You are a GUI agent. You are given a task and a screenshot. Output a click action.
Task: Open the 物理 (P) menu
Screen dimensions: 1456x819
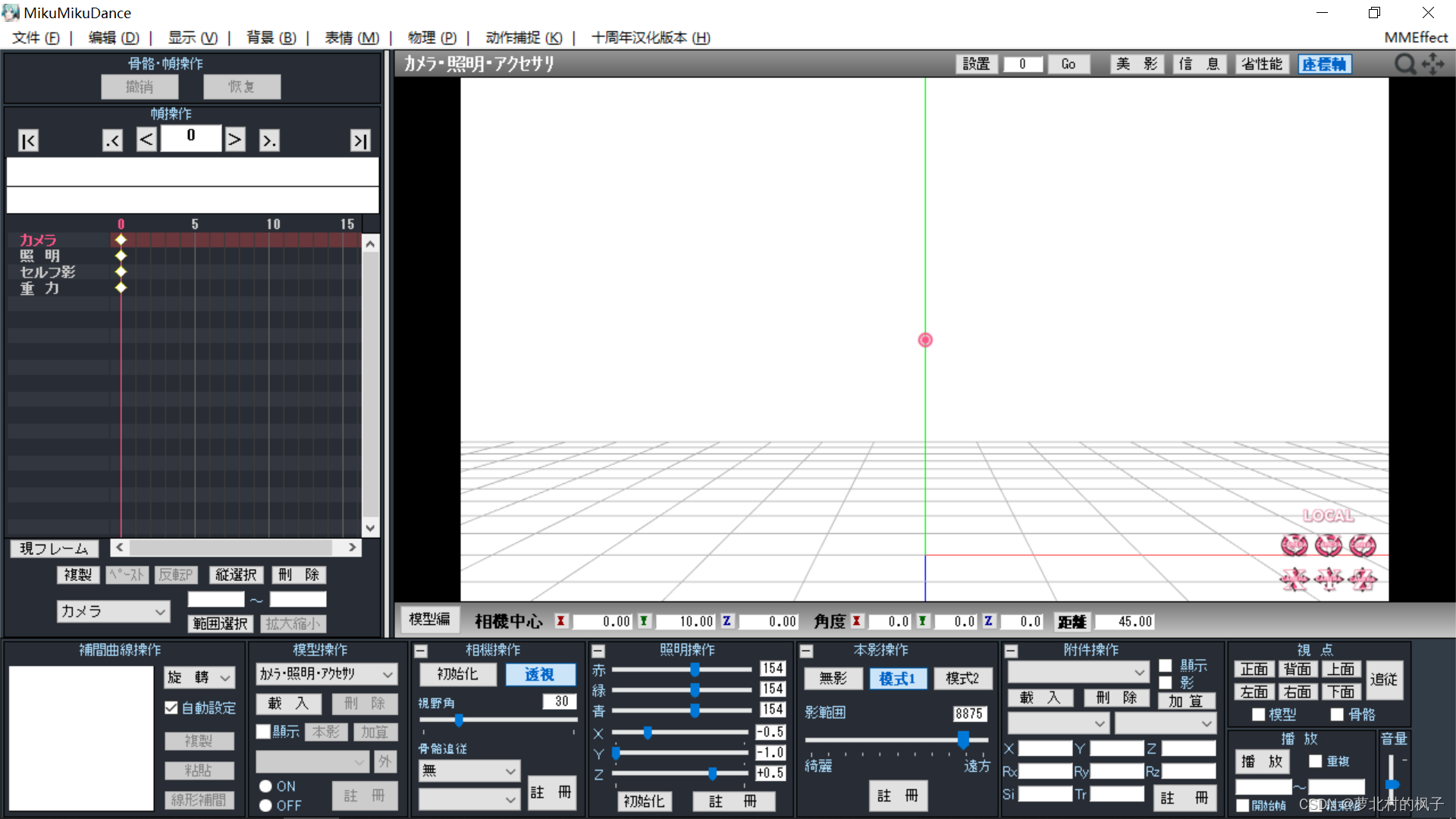click(x=432, y=37)
